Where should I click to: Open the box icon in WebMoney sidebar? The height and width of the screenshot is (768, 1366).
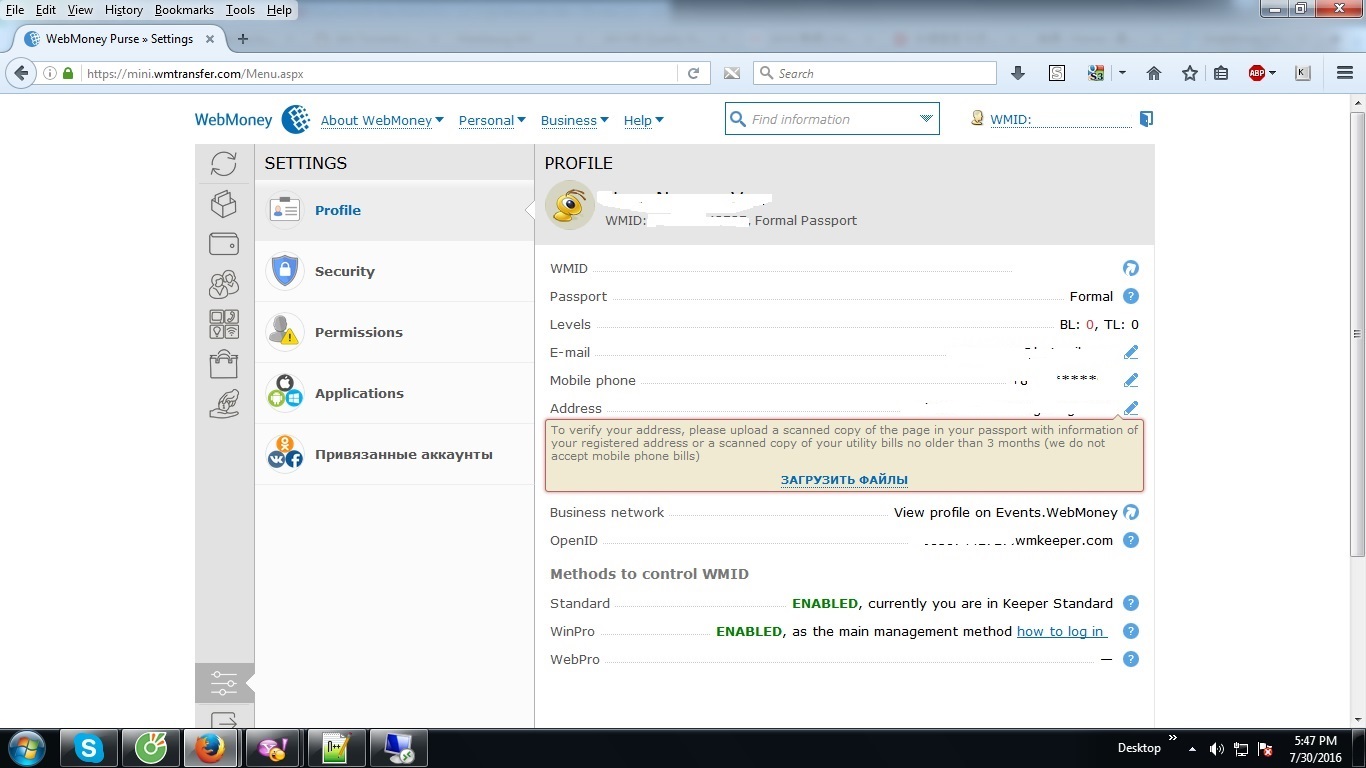point(224,203)
